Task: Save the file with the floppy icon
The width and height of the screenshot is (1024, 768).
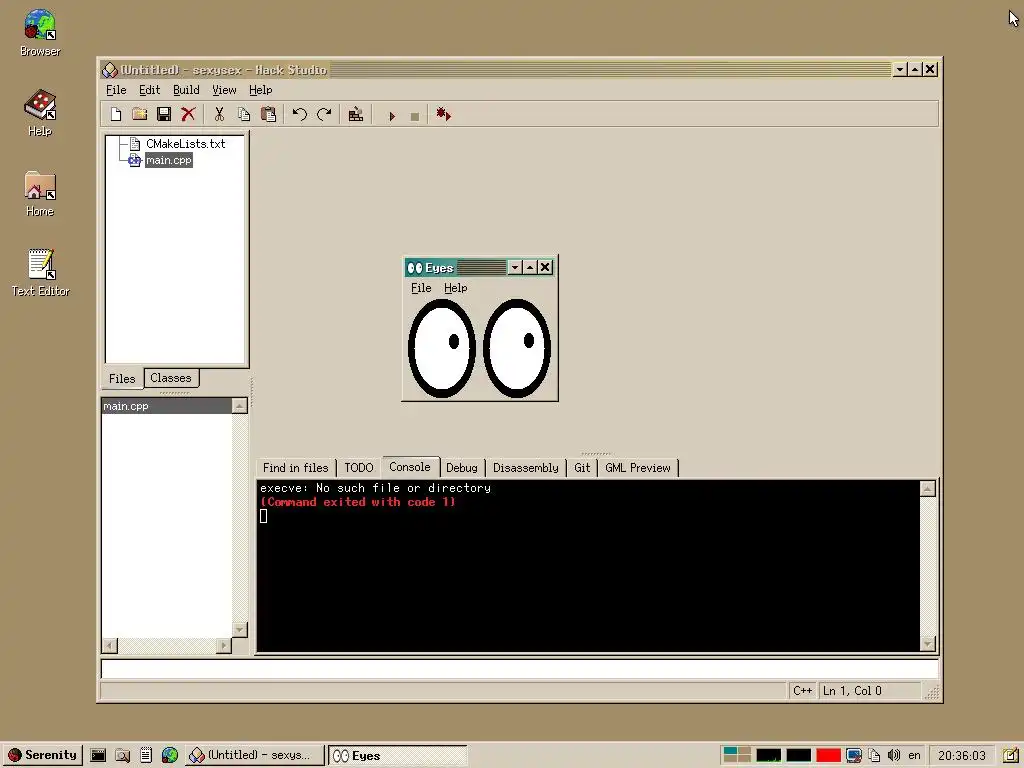Action: coord(164,115)
